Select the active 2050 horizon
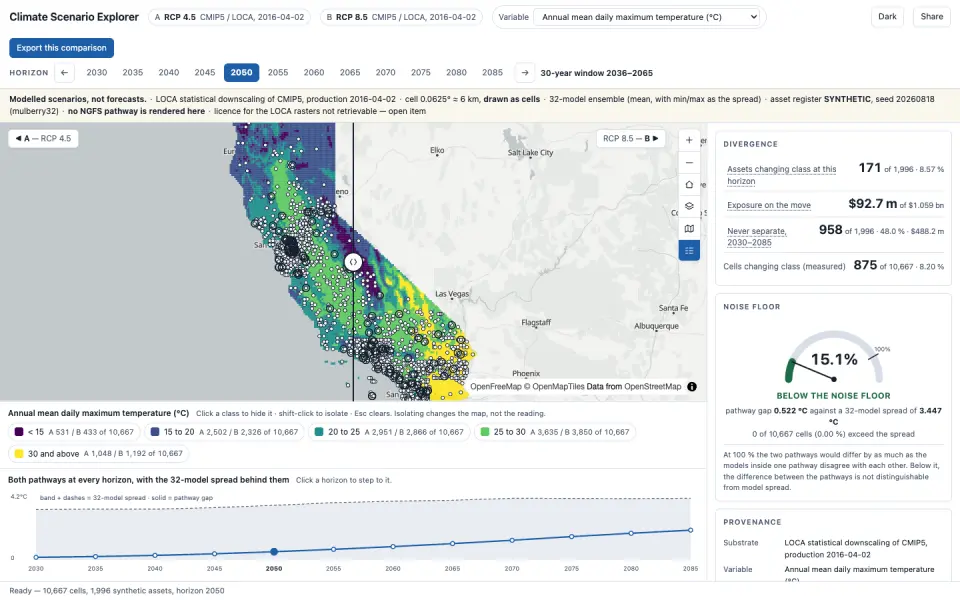Screen dimensions: 960x600 241,72
